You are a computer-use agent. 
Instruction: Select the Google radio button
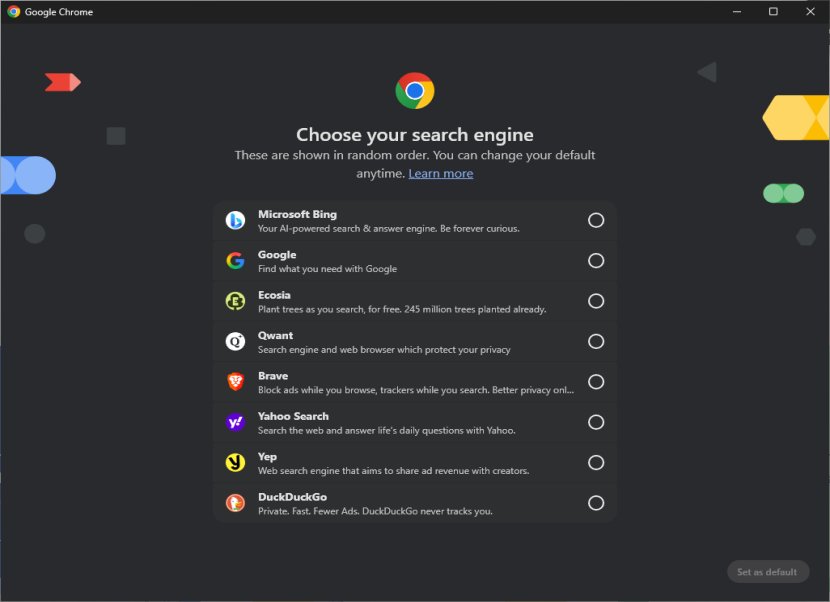[596, 260]
